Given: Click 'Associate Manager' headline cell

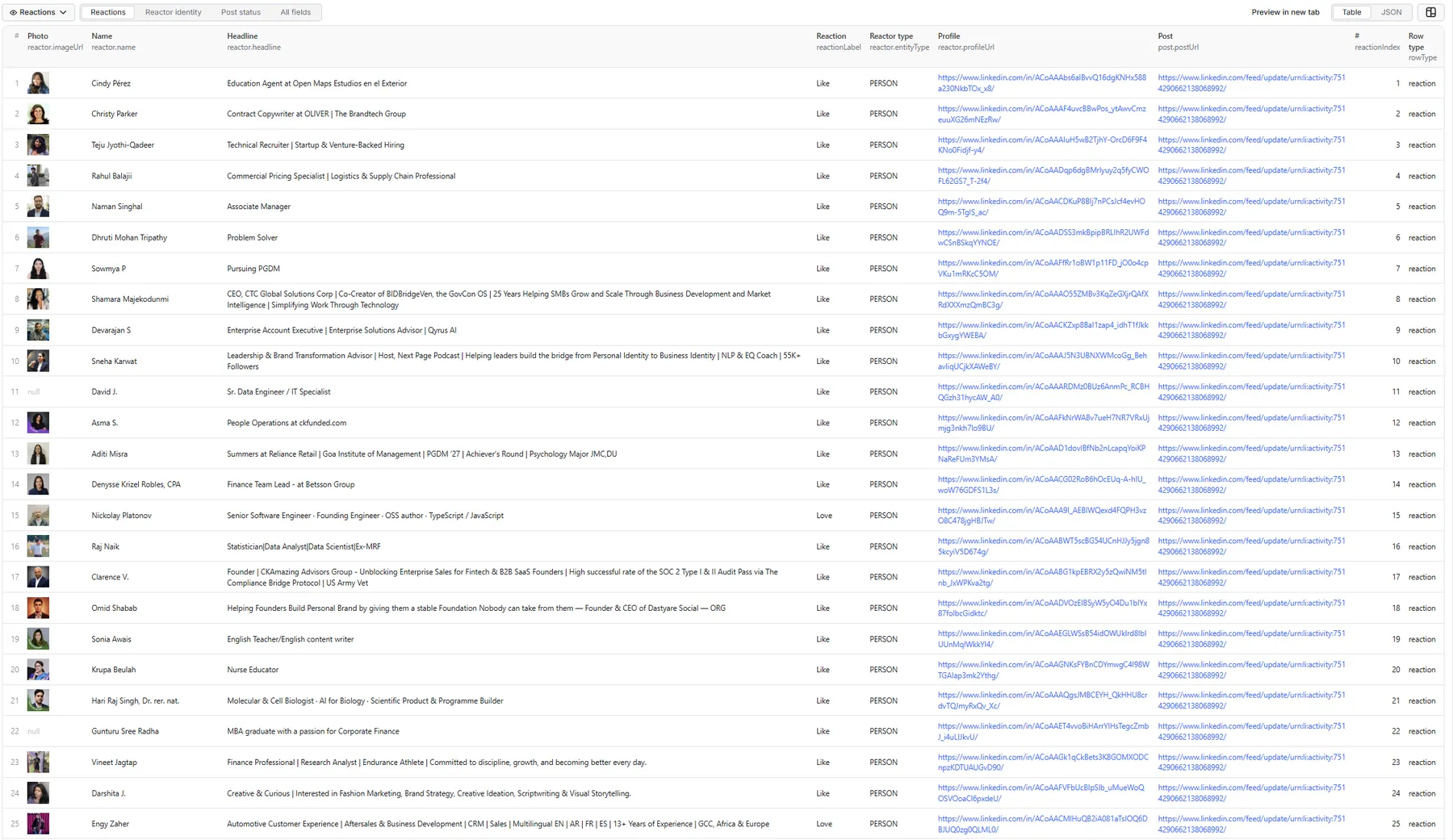Looking at the screenshot, I should [258, 207].
